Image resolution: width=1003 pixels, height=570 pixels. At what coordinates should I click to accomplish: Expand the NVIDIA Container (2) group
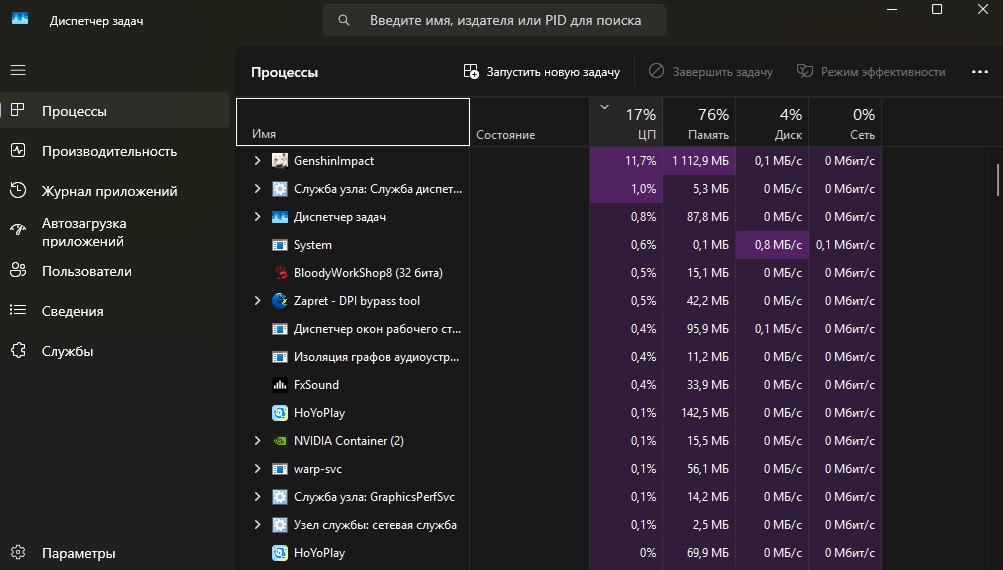click(257, 441)
